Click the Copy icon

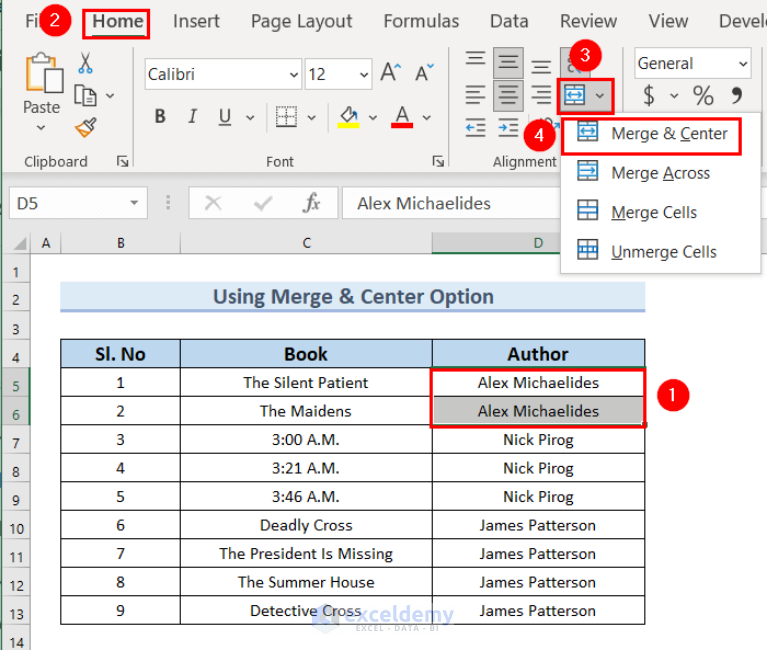point(85,95)
